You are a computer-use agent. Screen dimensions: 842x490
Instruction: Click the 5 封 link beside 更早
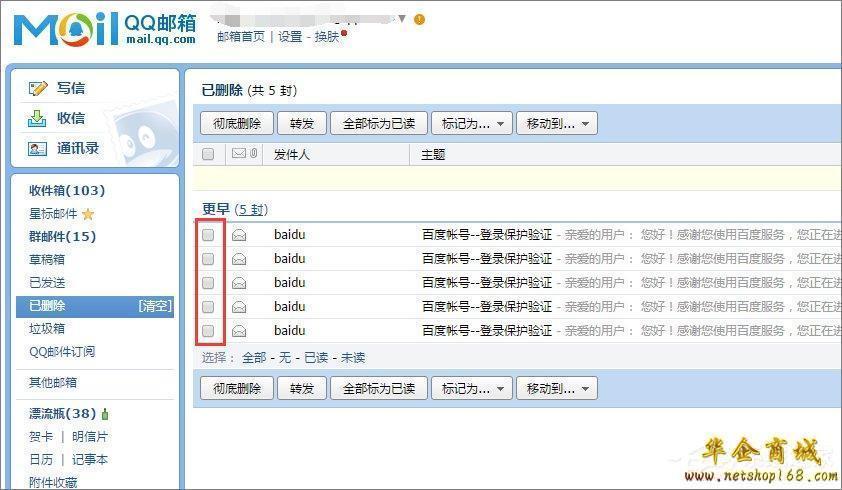[x=251, y=210]
